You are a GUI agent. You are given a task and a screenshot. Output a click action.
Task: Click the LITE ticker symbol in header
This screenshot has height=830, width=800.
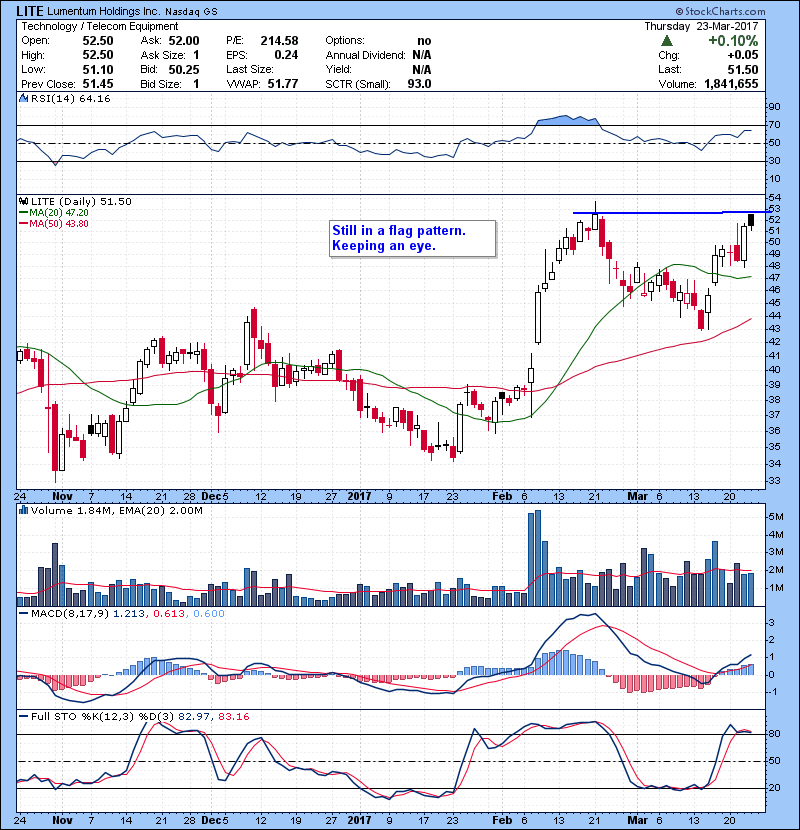click(x=33, y=10)
